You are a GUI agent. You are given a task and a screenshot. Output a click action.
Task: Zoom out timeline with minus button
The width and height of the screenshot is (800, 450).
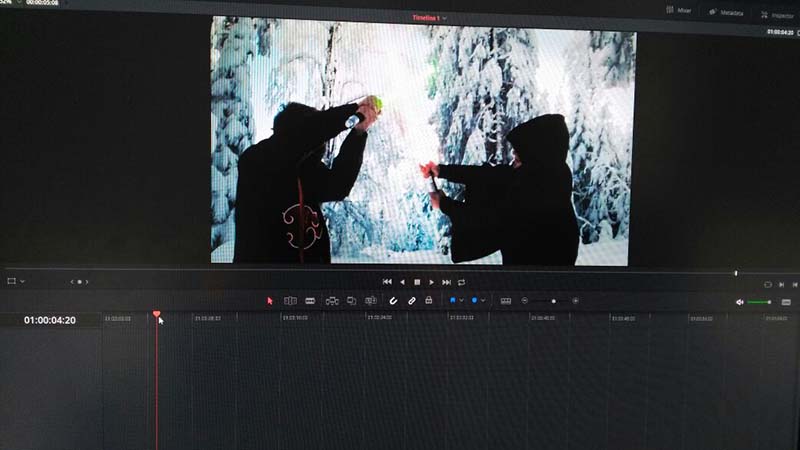[524, 301]
